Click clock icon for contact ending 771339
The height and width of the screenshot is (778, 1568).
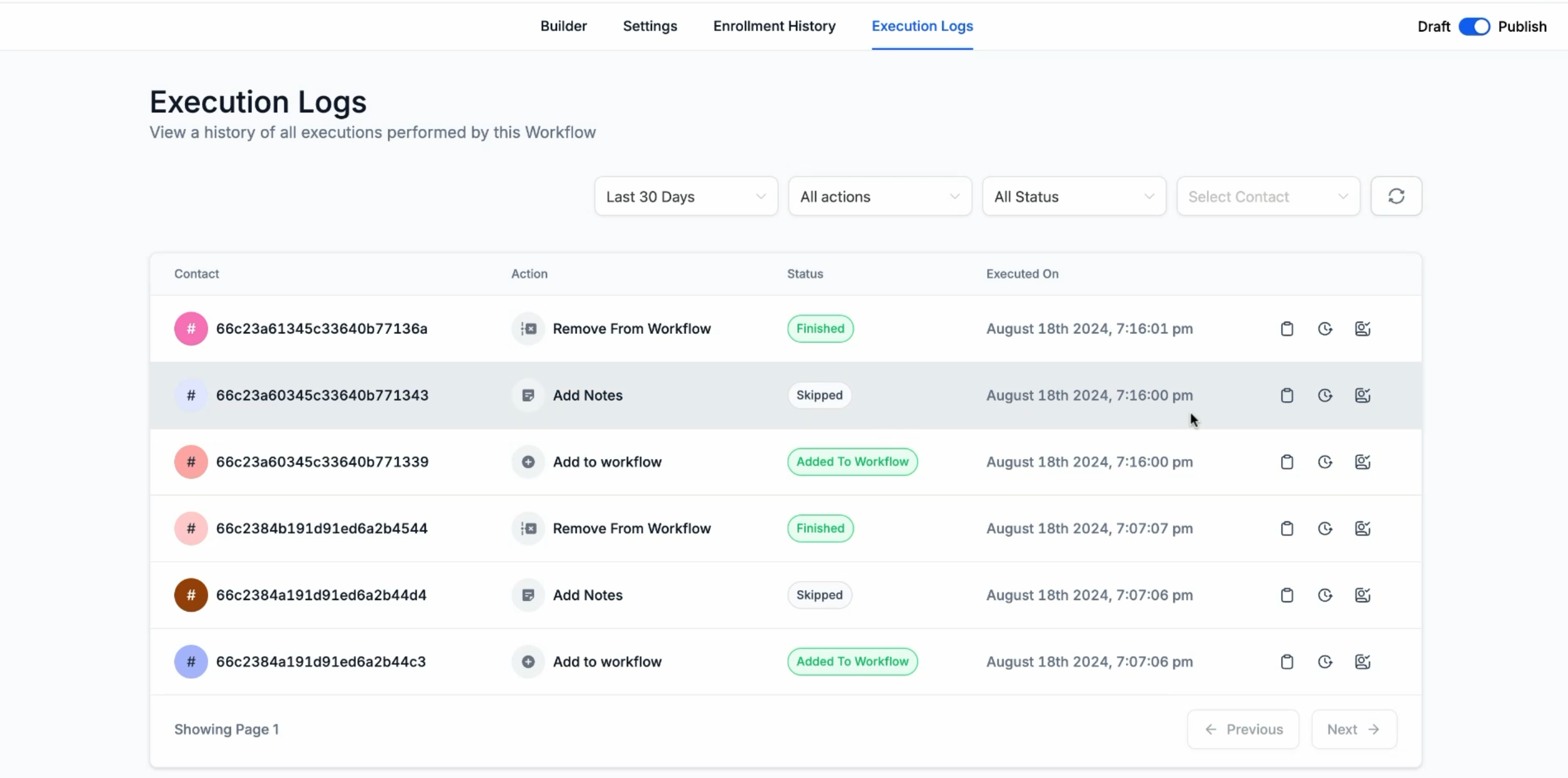point(1324,462)
